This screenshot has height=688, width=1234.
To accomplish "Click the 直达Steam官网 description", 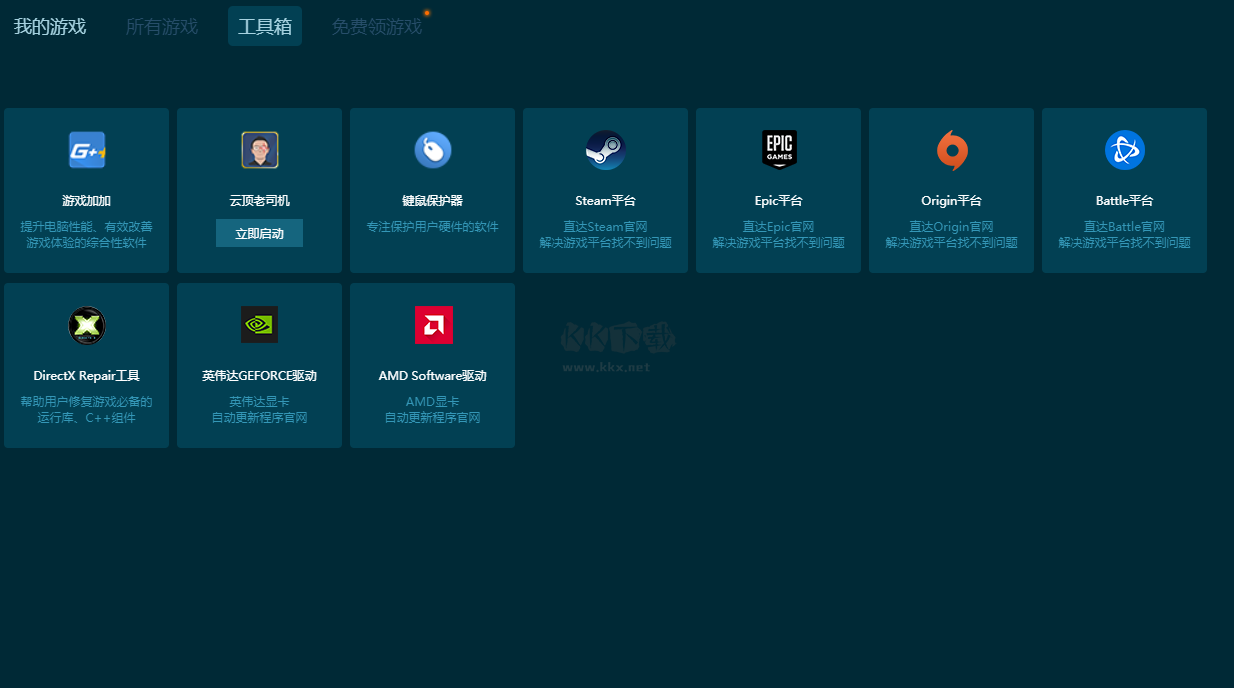I will click(606, 227).
